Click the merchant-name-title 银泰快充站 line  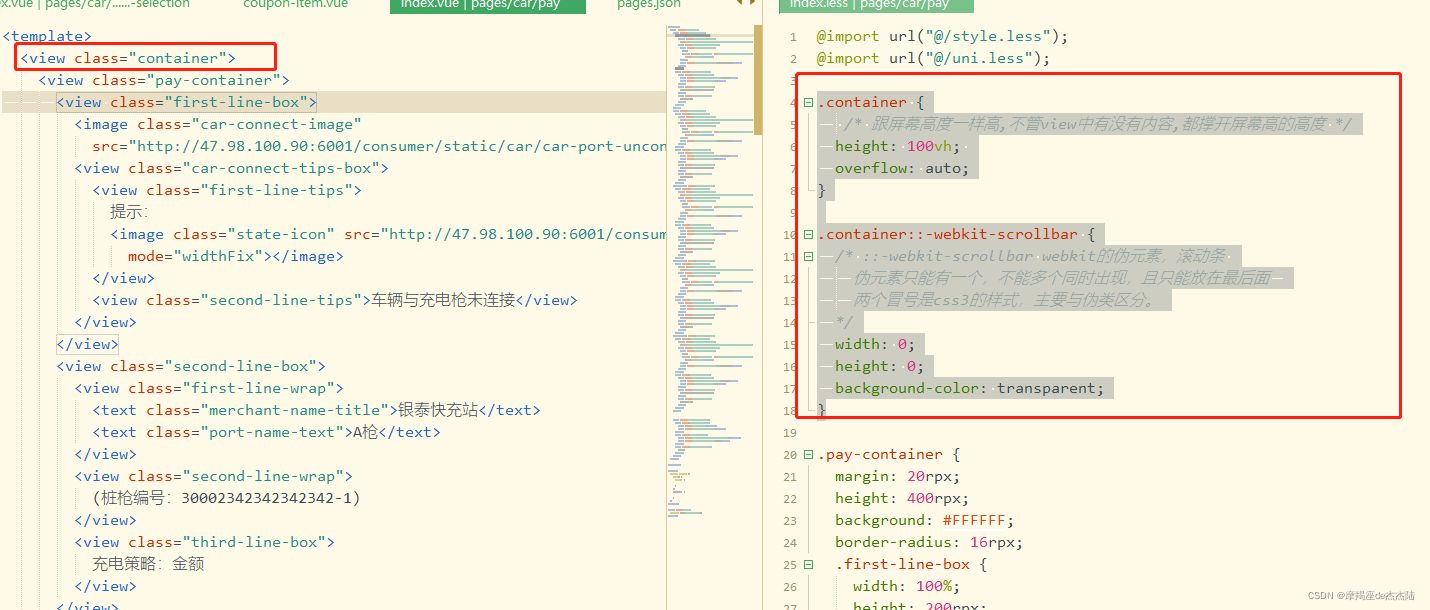[x=317, y=410]
